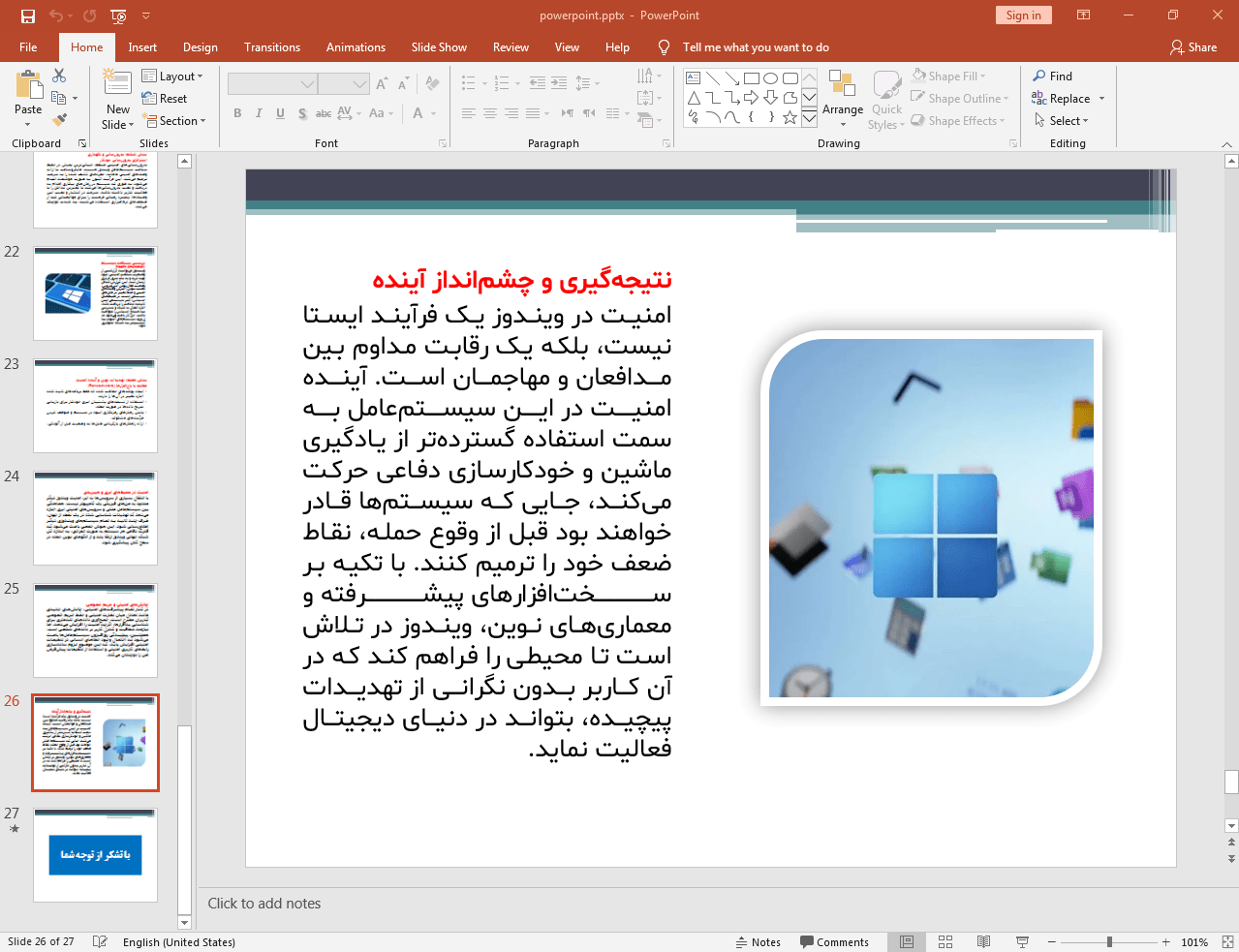Select slide 24 thumbnail
Image resolution: width=1239 pixels, height=952 pixels.
95,518
